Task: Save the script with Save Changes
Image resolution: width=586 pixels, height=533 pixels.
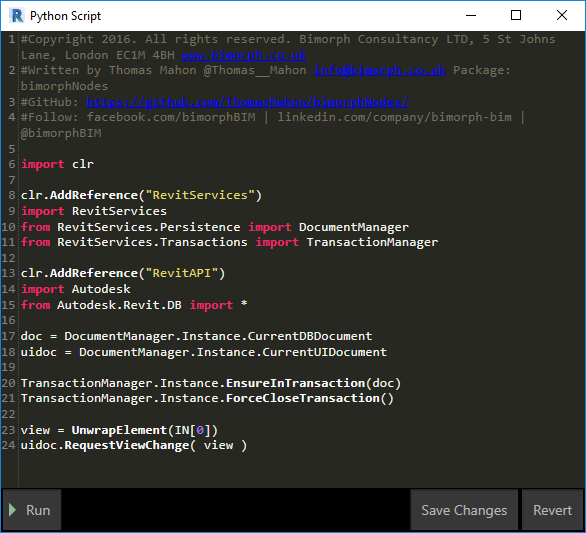Action: [x=464, y=510]
